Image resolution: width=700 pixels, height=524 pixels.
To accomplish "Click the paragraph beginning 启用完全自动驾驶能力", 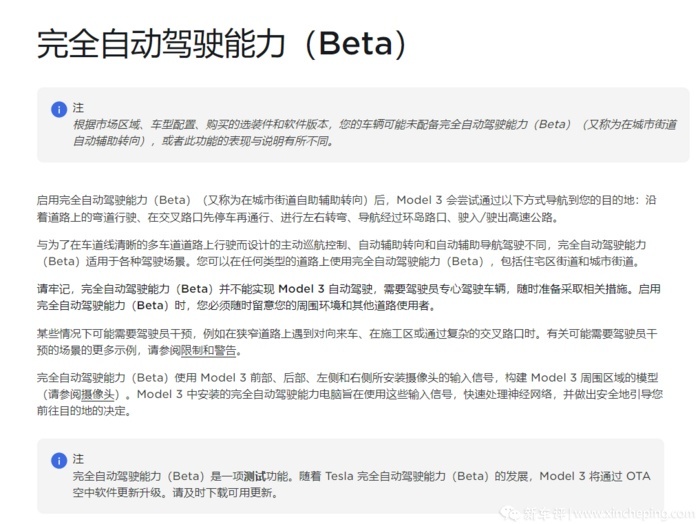I will (346, 208).
